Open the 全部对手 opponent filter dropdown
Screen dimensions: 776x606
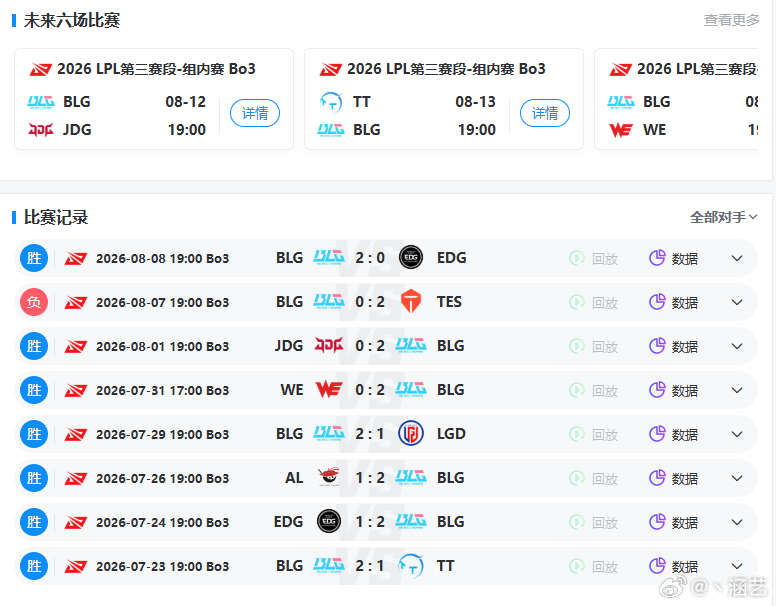(x=724, y=217)
